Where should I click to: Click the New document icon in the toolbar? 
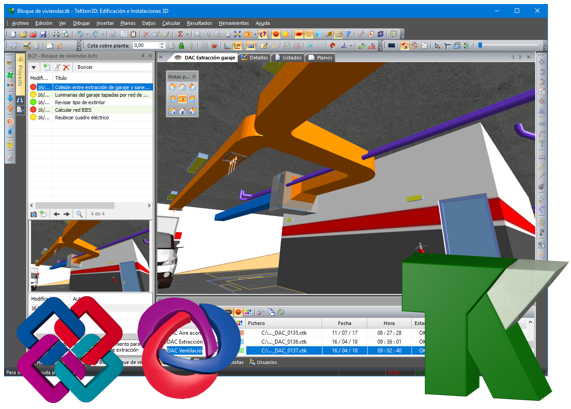tap(13, 34)
